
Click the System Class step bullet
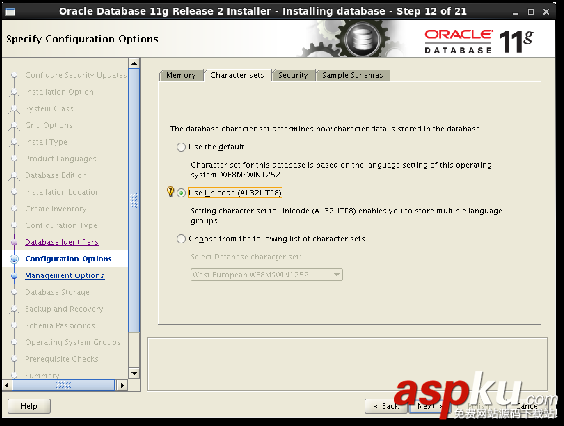pyautogui.click(x=14, y=109)
